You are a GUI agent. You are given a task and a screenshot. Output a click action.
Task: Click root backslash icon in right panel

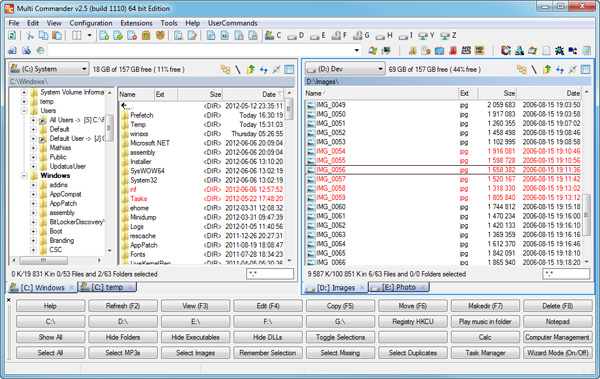pos(534,69)
